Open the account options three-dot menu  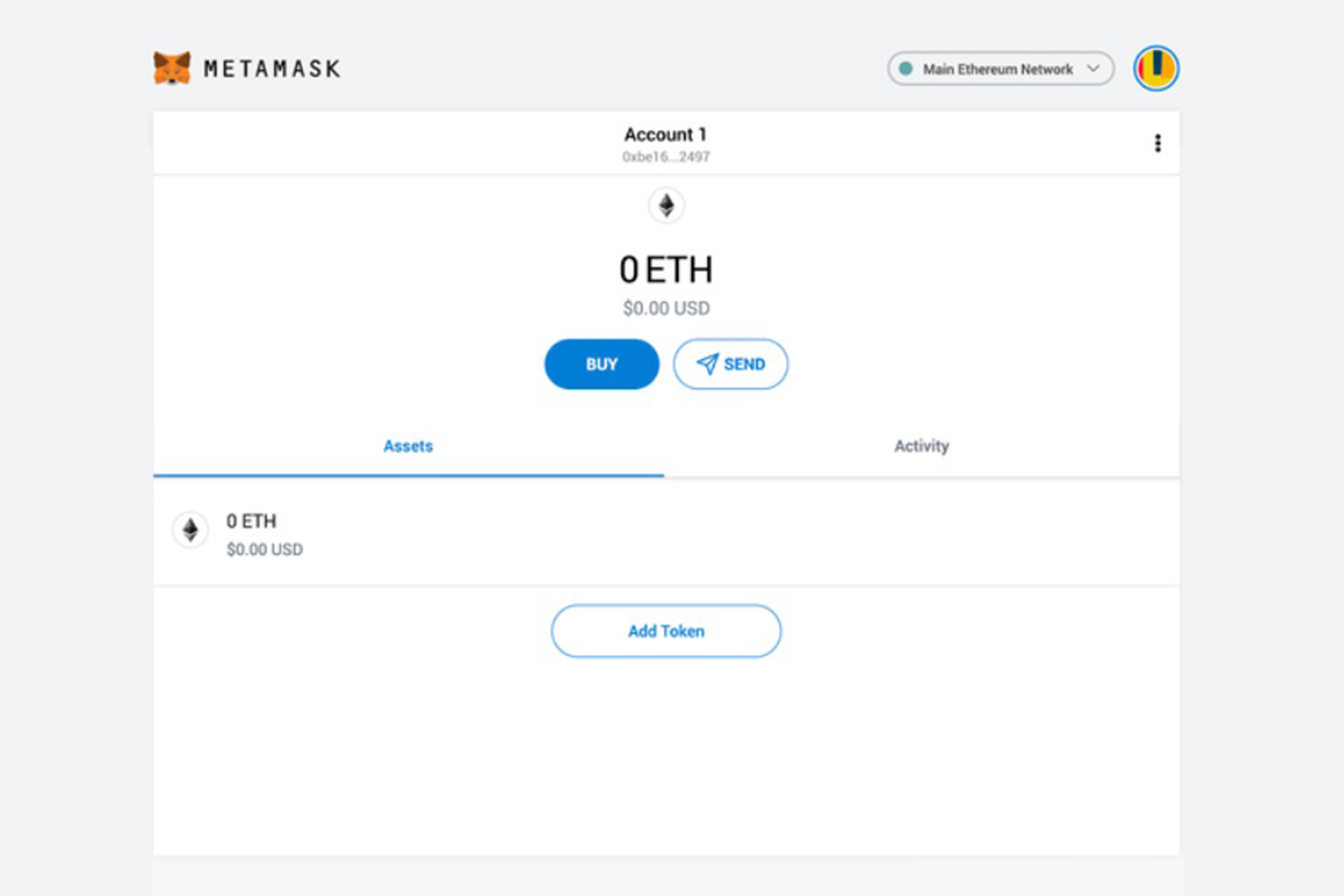coord(1158,143)
